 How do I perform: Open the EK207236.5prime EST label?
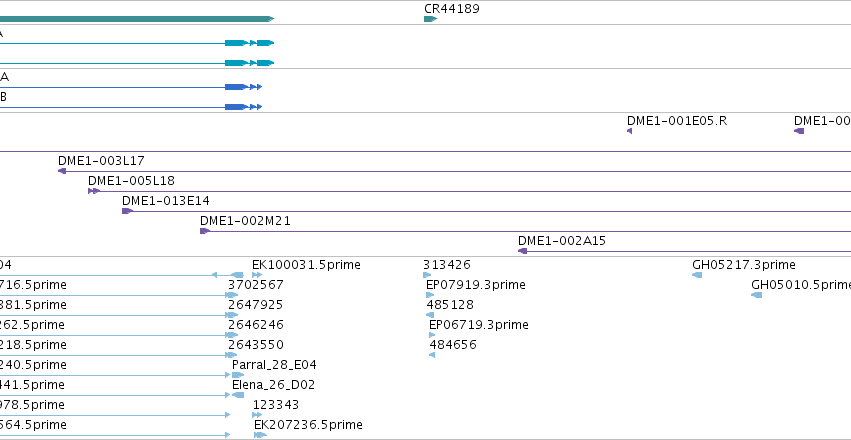tap(308, 424)
